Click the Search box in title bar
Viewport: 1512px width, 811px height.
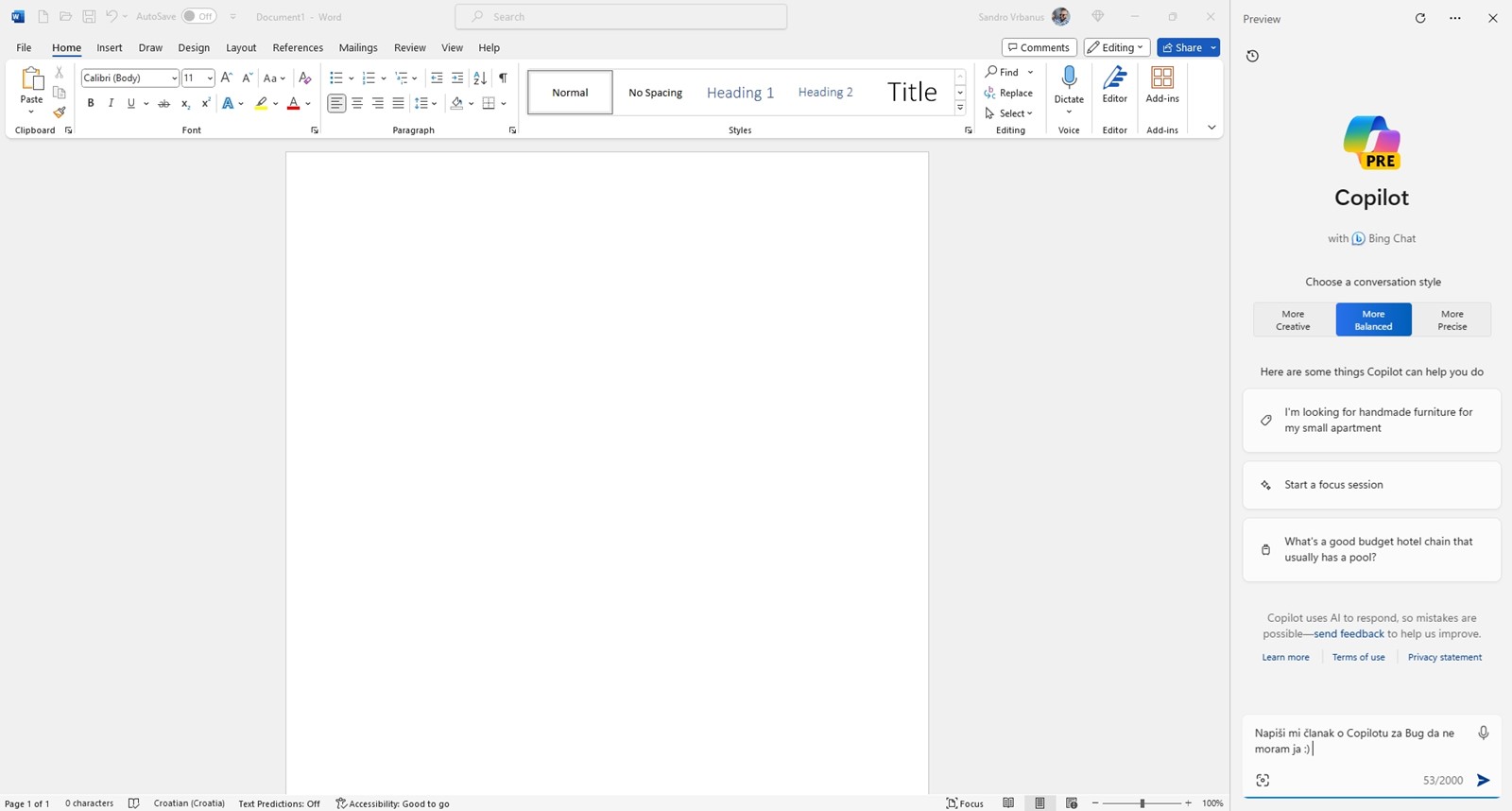pyautogui.click(x=621, y=16)
